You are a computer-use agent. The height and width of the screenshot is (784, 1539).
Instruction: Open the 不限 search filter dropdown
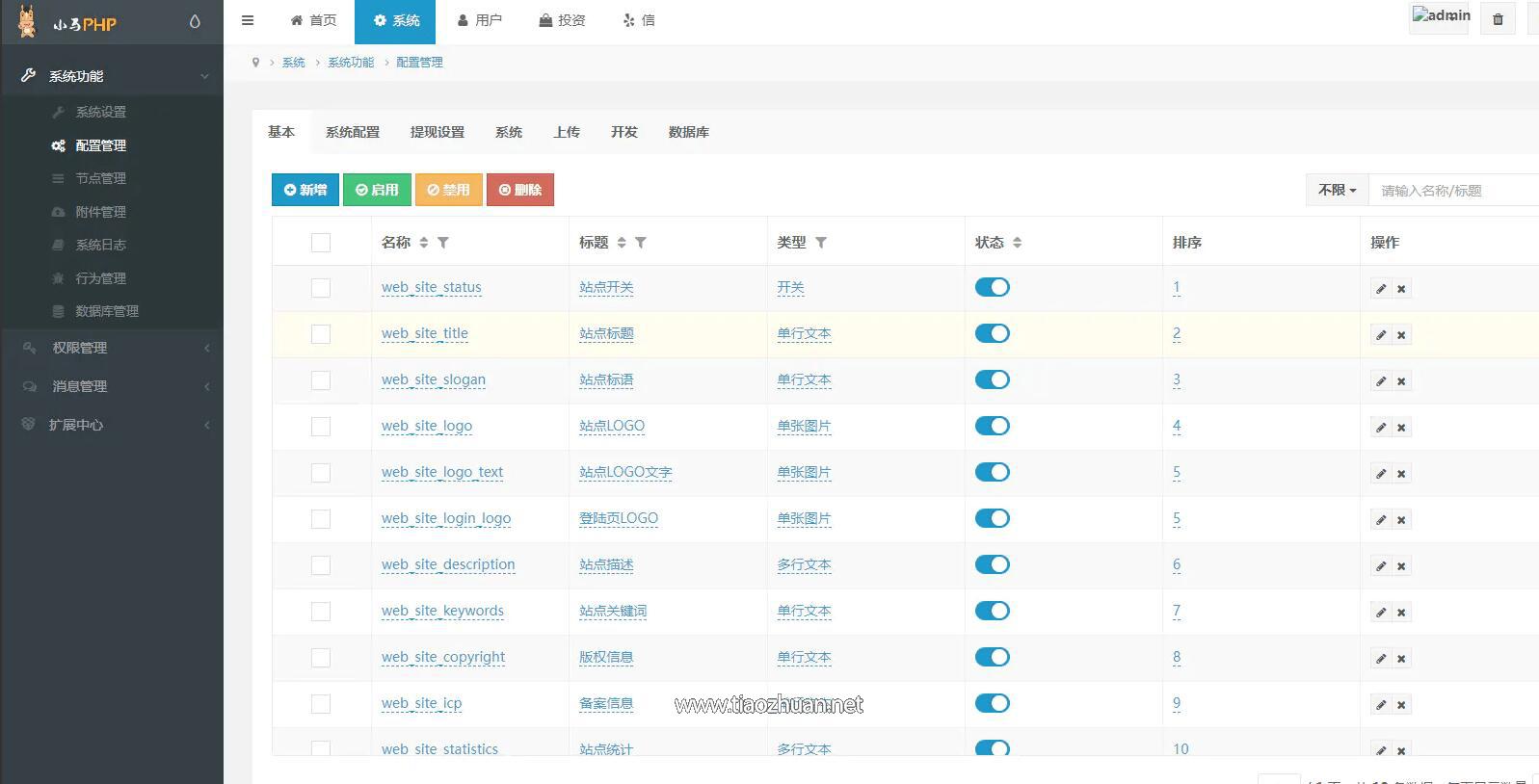click(x=1337, y=190)
